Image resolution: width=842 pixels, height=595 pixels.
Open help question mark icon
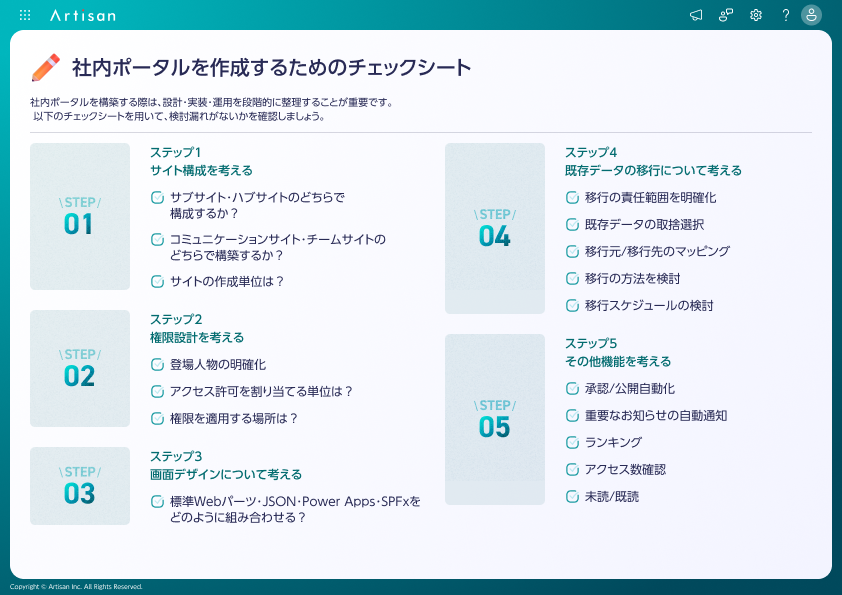click(x=786, y=15)
